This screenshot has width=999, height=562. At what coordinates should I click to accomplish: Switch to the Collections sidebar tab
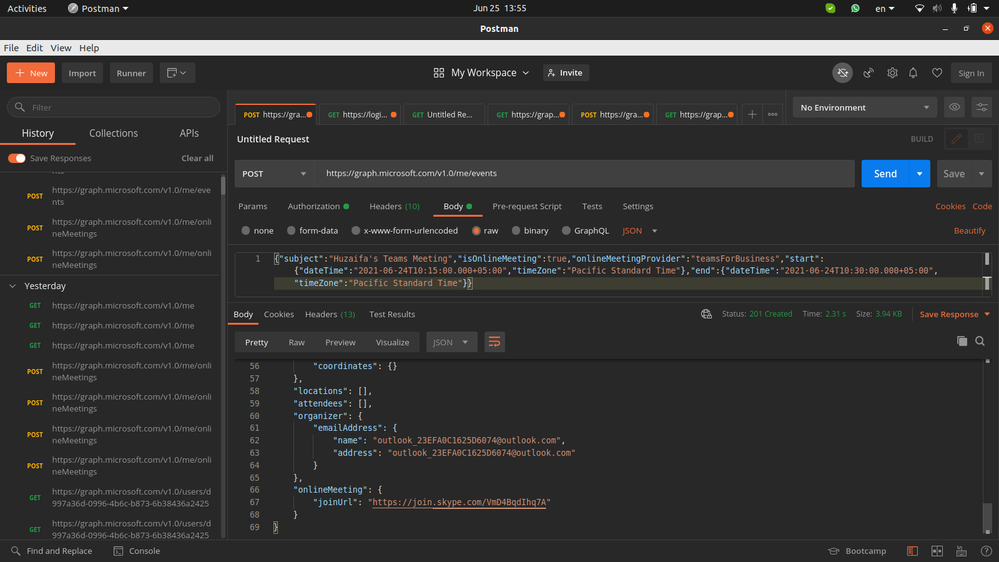[113, 133]
